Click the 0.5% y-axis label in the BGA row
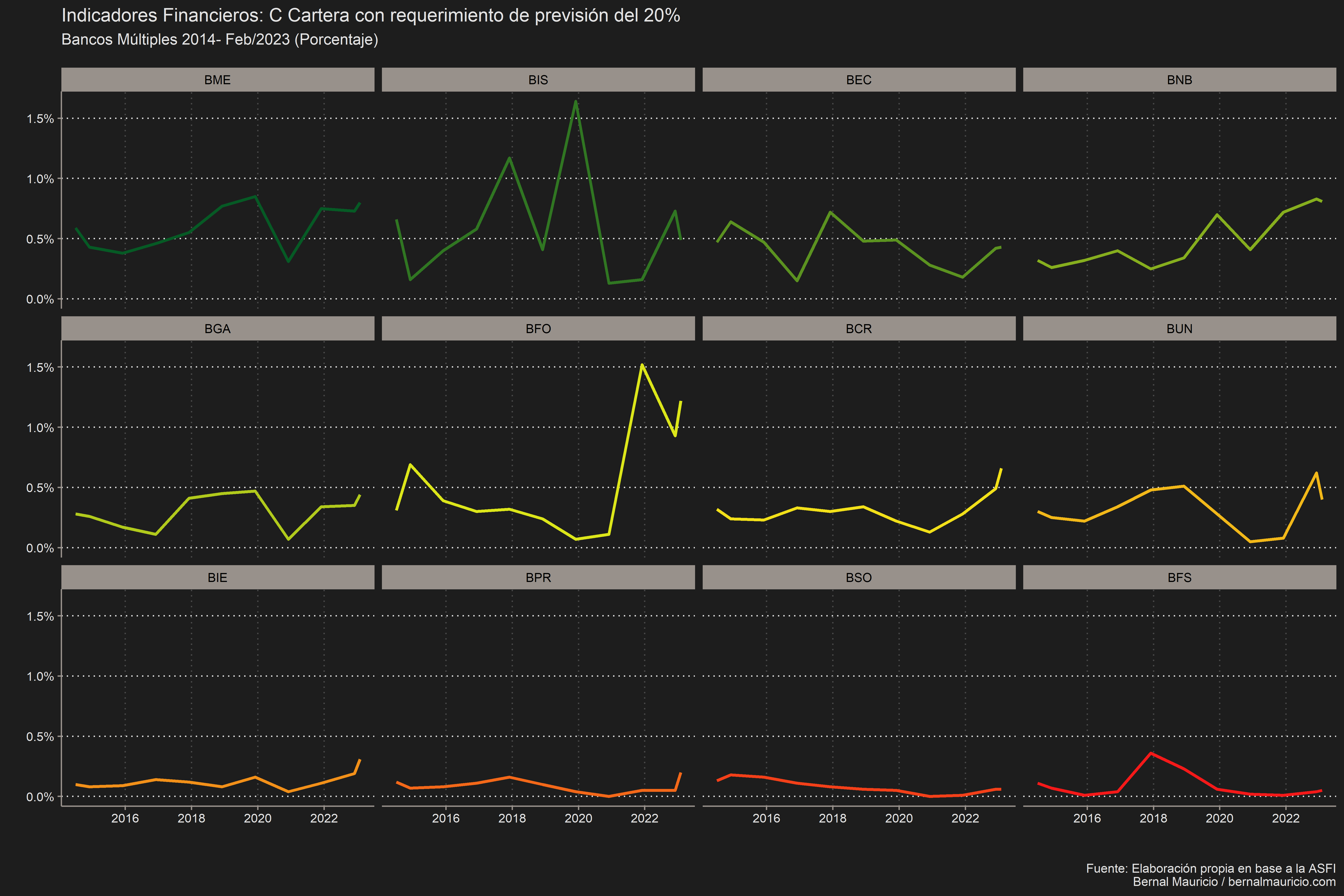 click(x=40, y=488)
